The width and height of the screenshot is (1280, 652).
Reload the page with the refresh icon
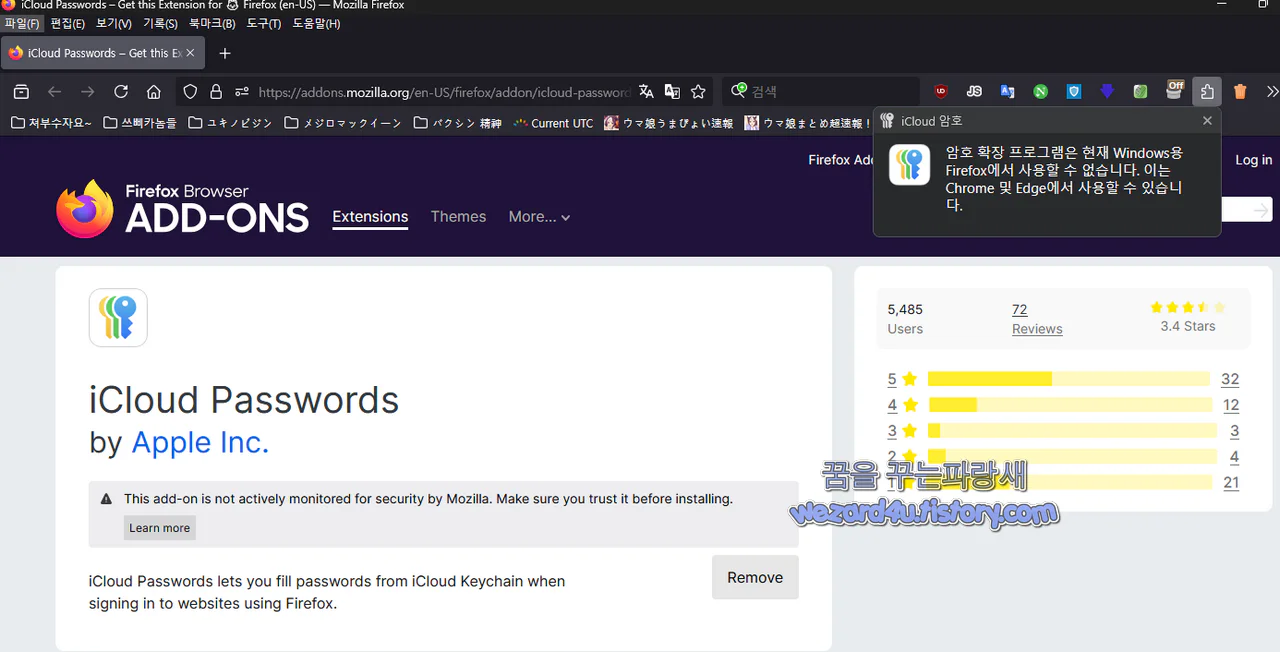pos(121,92)
